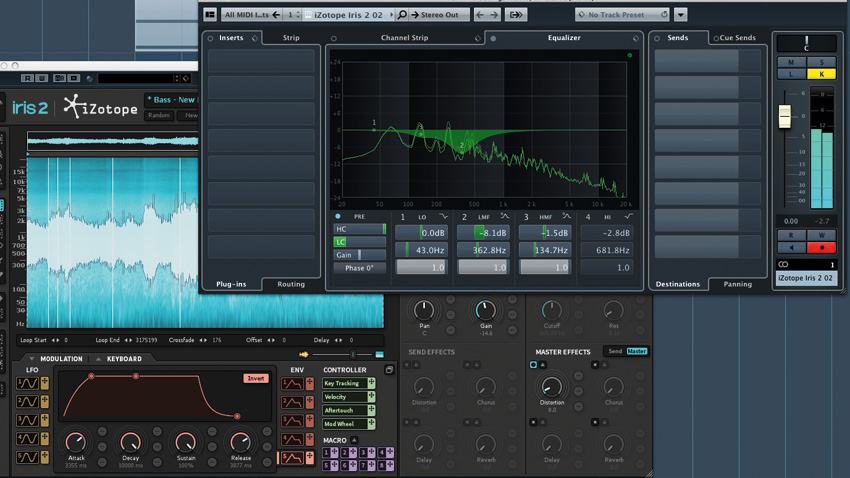Open the Stereo Out routing selector
This screenshot has width=850, height=478.
440,15
